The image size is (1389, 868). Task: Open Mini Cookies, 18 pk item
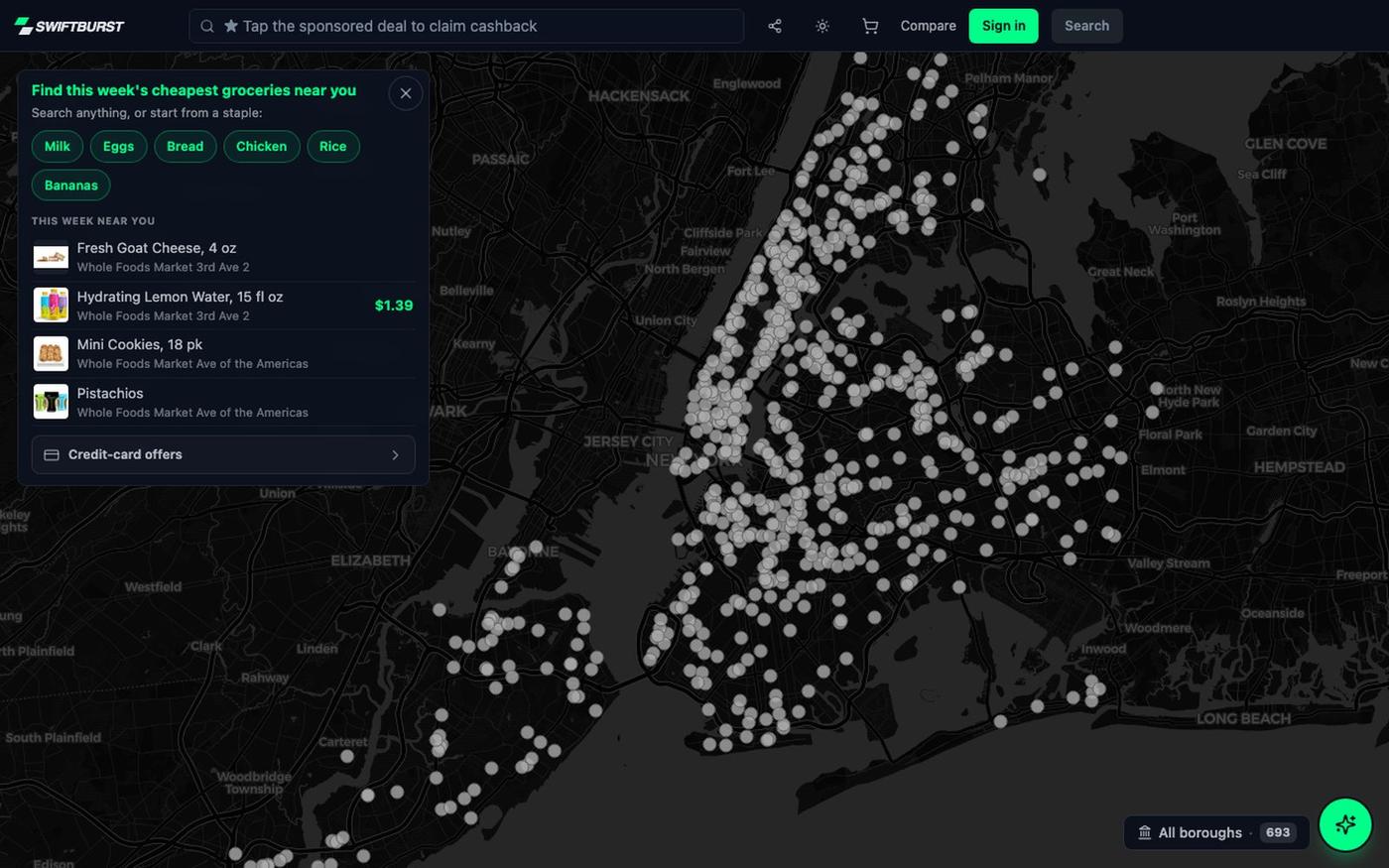click(223, 353)
